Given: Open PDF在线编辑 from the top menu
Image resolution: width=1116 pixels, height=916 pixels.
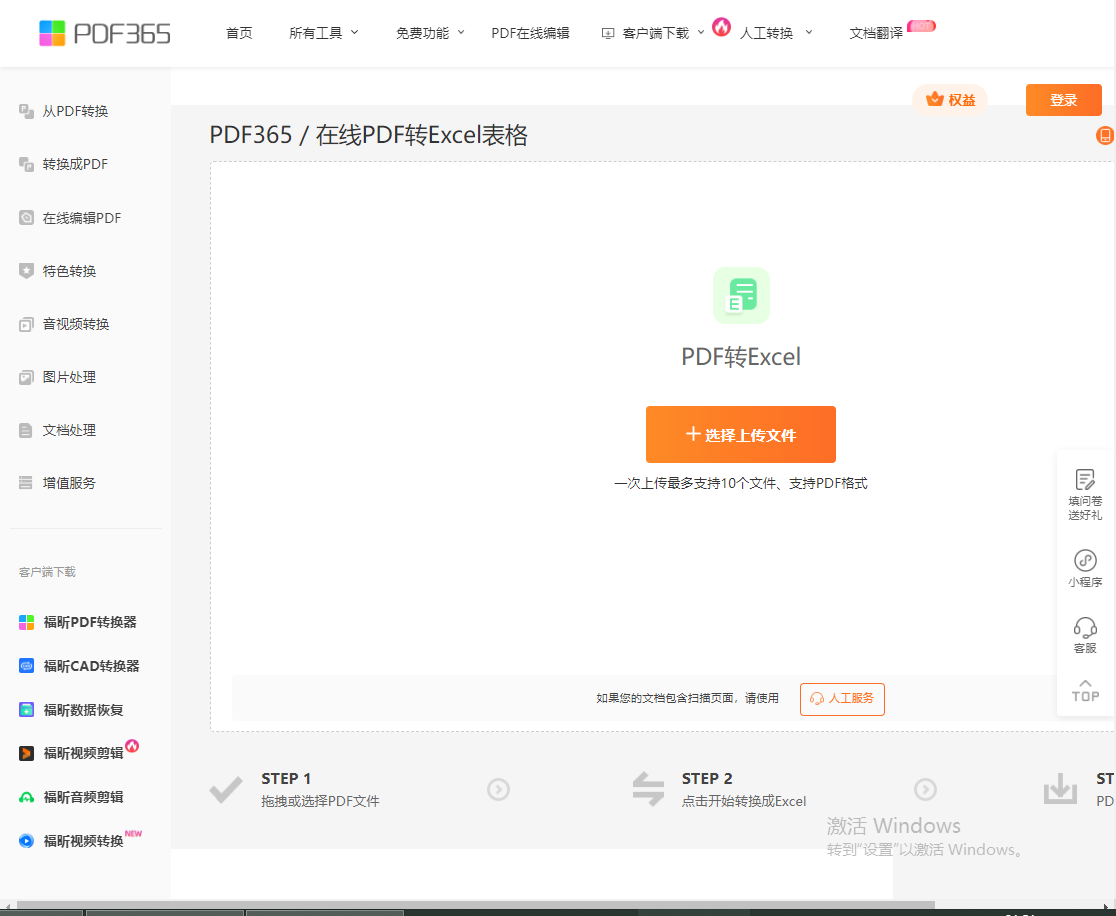Looking at the screenshot, I should [530, 33].
